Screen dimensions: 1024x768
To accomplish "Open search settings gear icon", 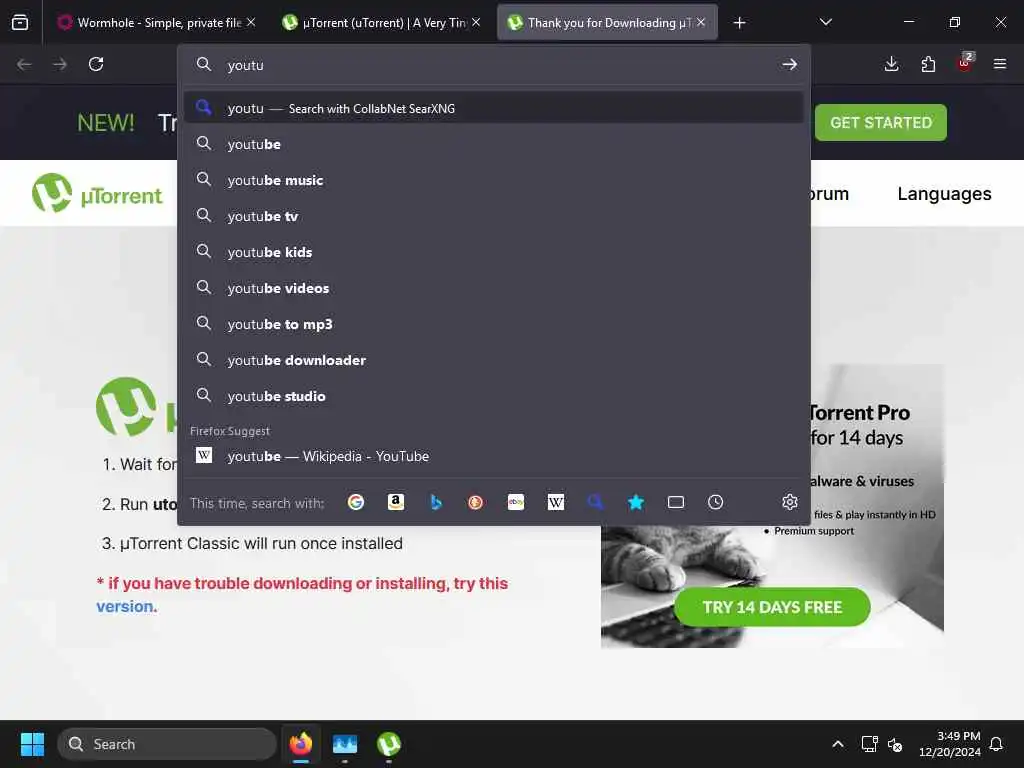I will [790, 502].
